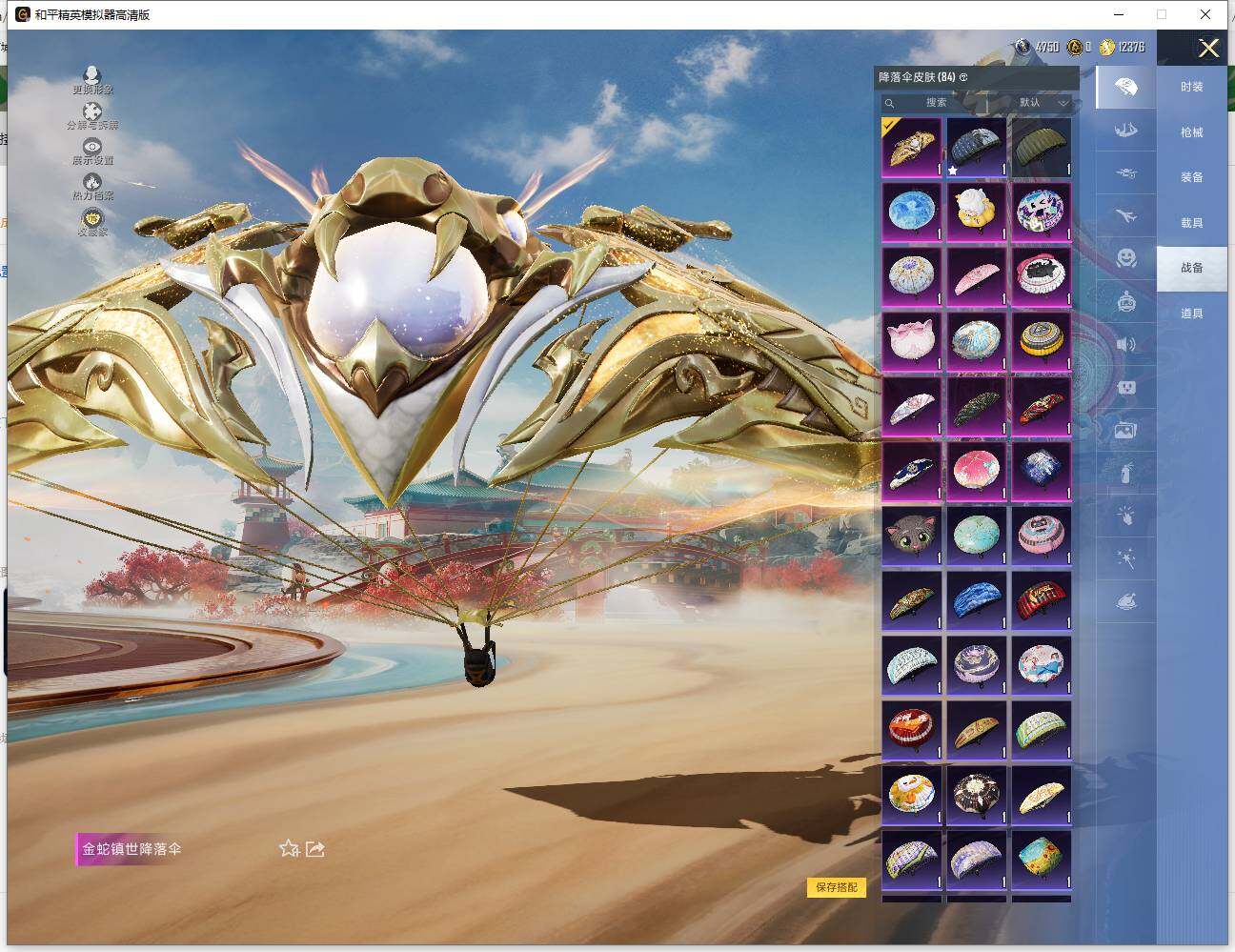Close the inventory with the X button
1235x952 pixels.
[1208, 49]
